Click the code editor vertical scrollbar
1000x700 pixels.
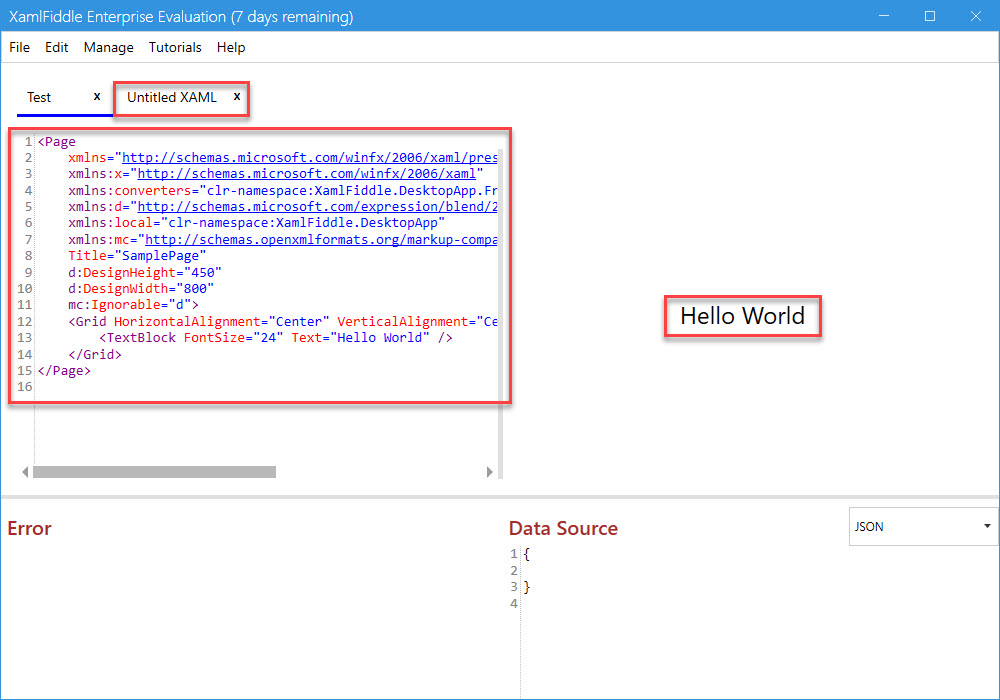(x=501, y=312)
